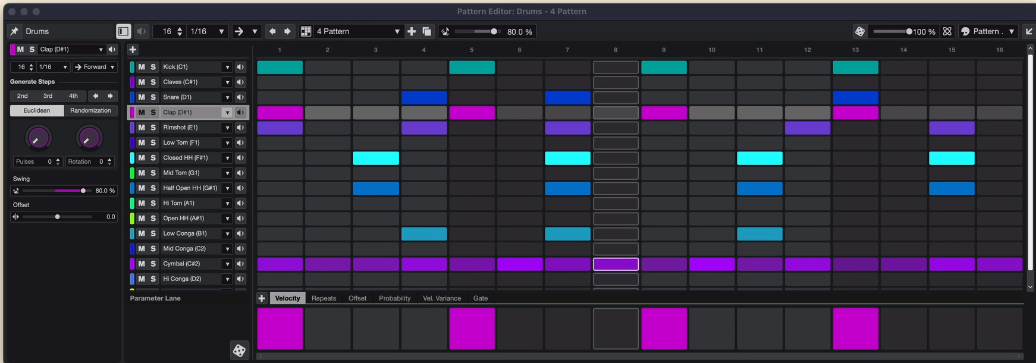
Task: Shift the pattern left with the toolbar arrow
Action: (x=273, y=31)
